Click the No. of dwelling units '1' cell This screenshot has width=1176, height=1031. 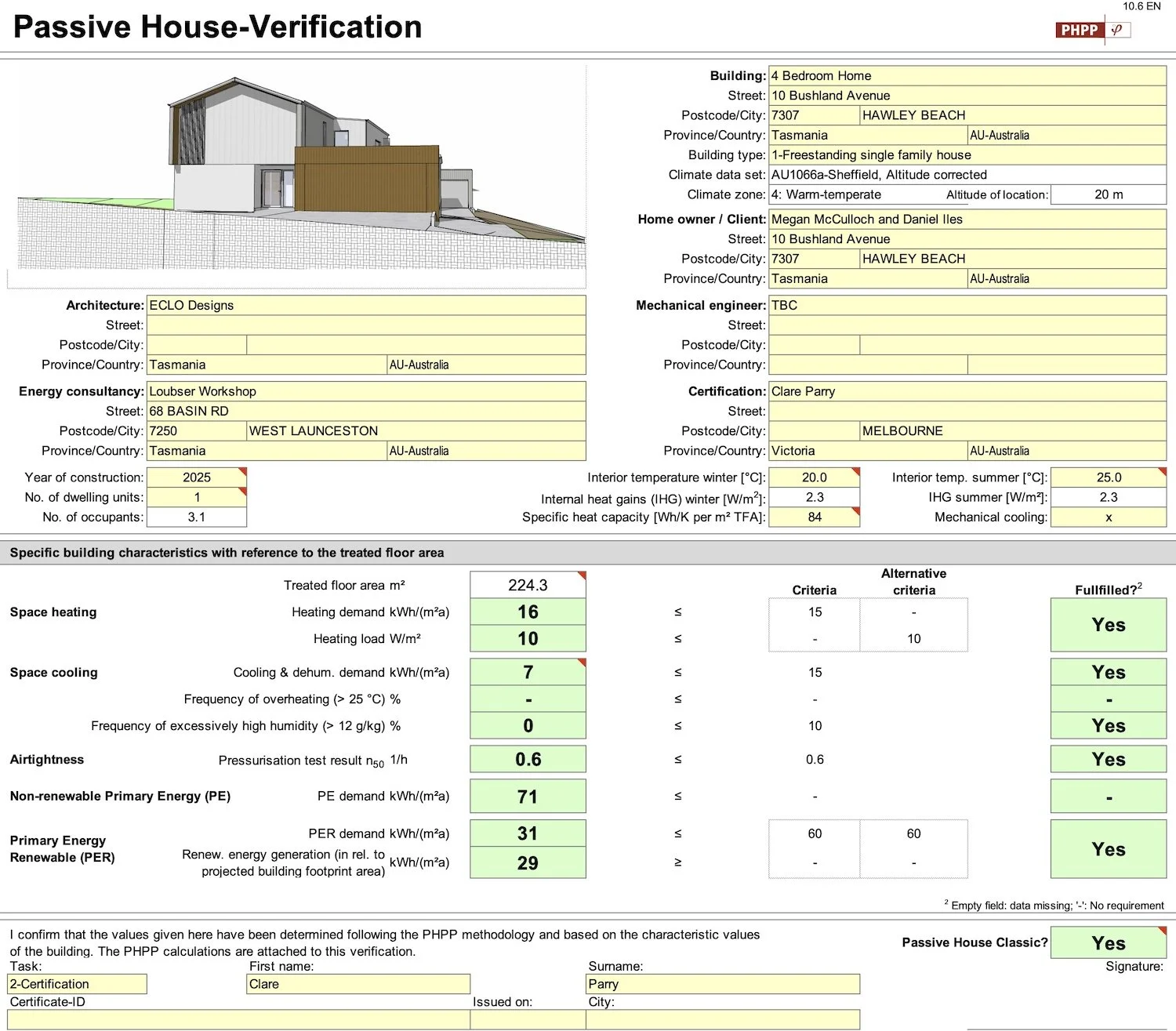point(197,497)
